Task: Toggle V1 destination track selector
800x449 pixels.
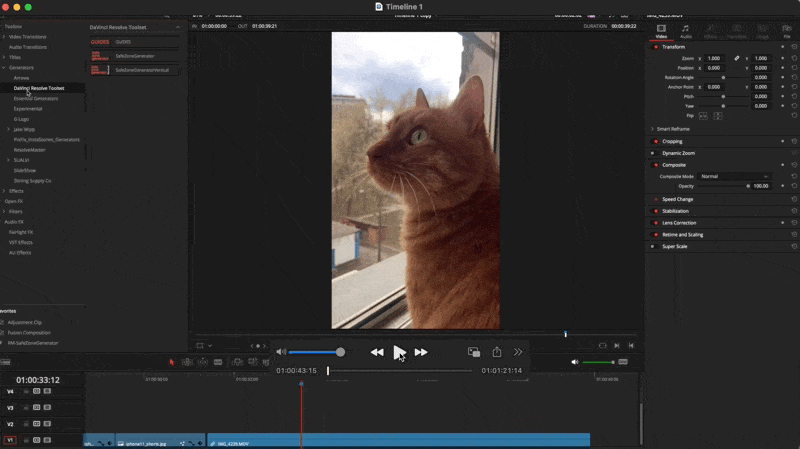Action: pos(10,440)
